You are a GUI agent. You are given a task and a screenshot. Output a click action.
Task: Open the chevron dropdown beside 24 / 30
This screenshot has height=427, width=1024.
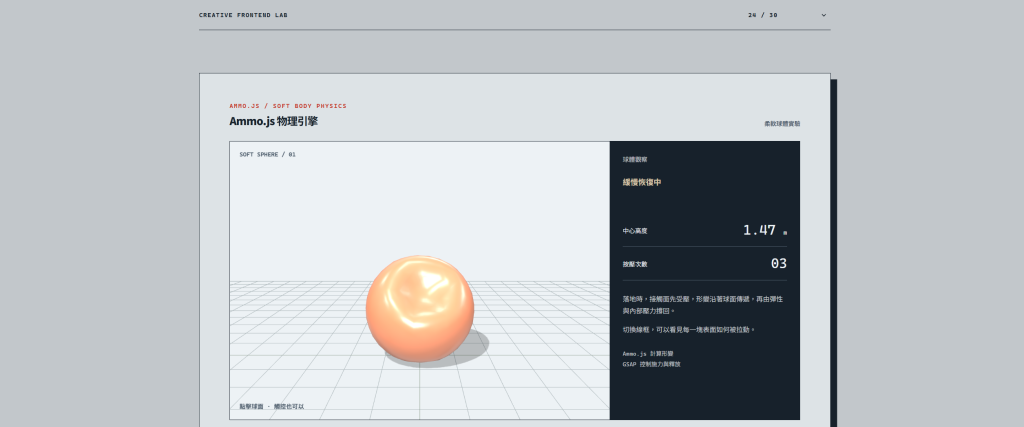[824, 15]
